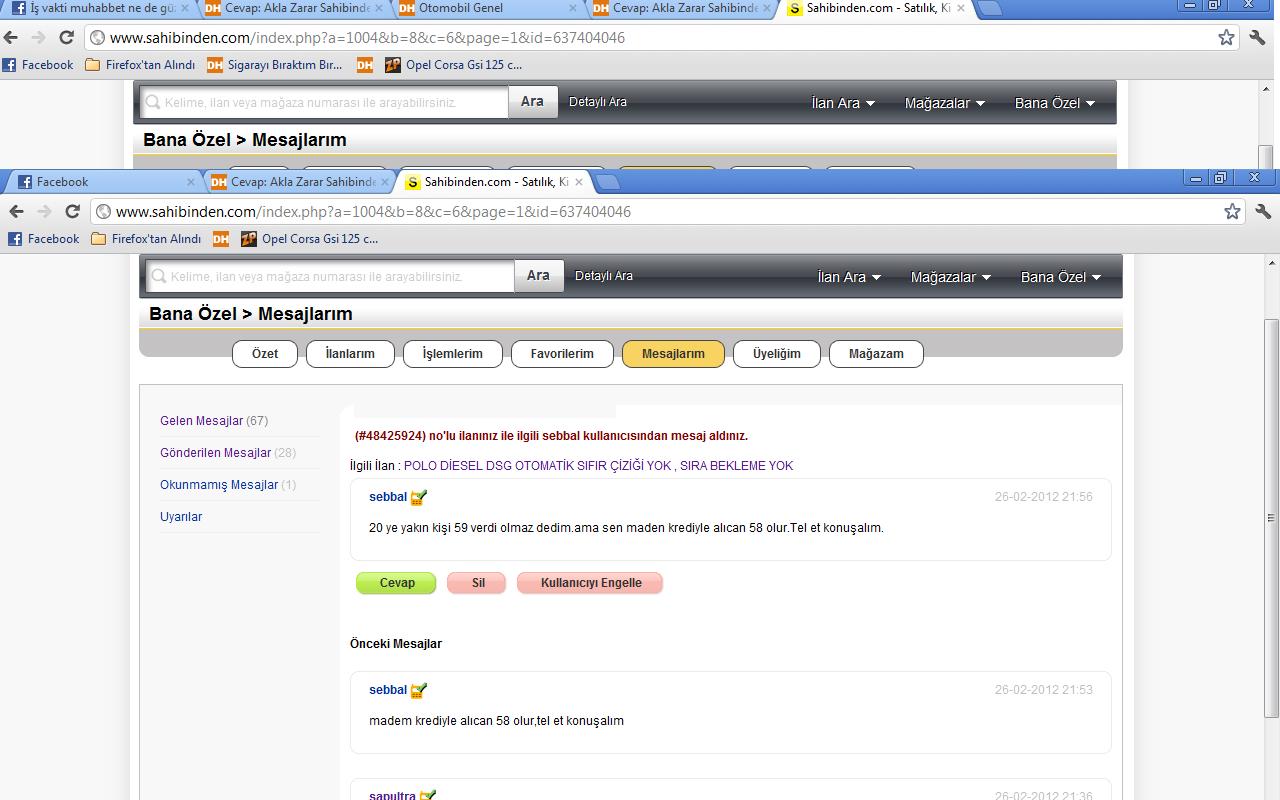The height and width of the screenshot is (800, 1280).
Task: Open the Opel Corsa Gsi bookmark in the rear window
Action: (x=453, y=65)
